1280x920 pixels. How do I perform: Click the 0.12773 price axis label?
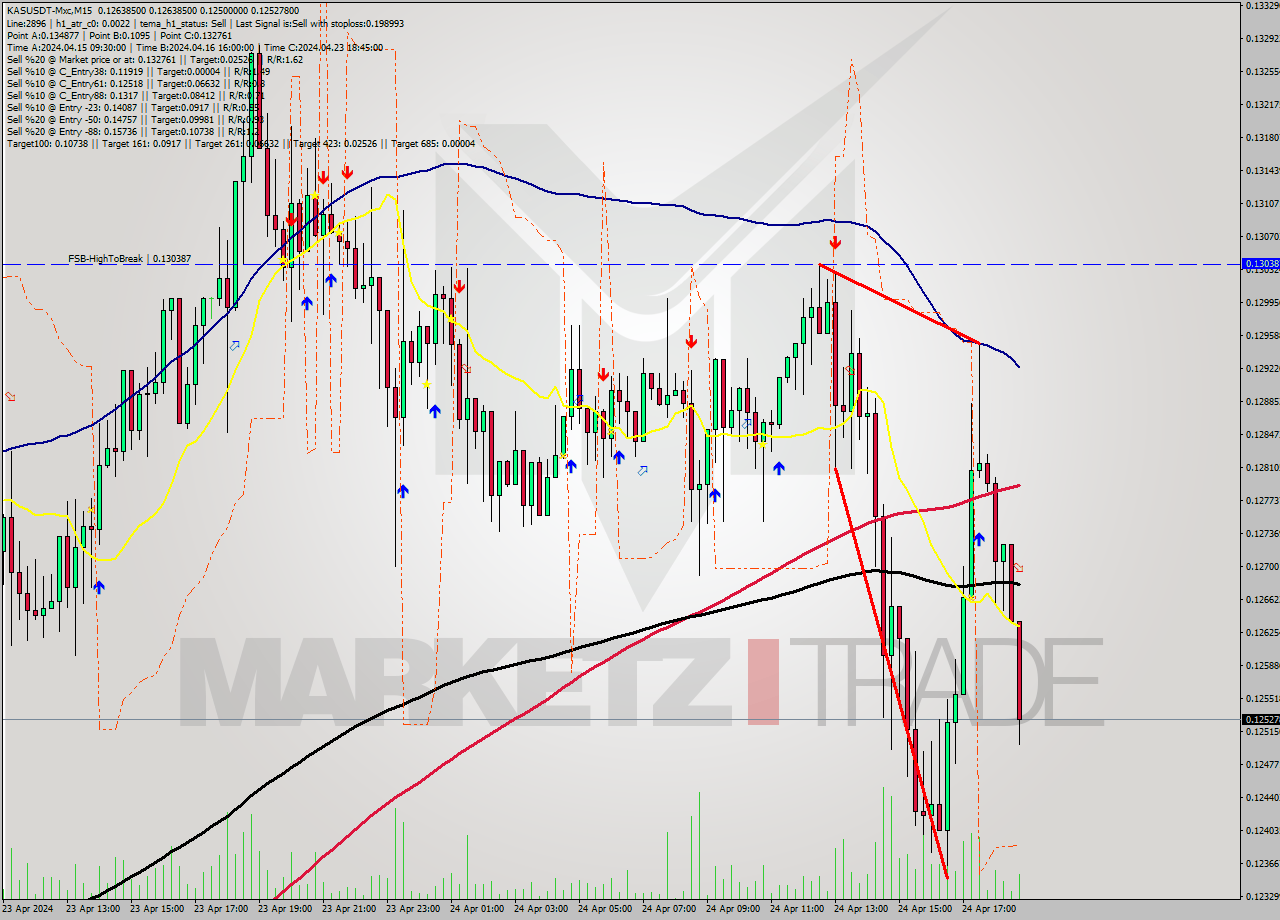[x=1261, y=500]
